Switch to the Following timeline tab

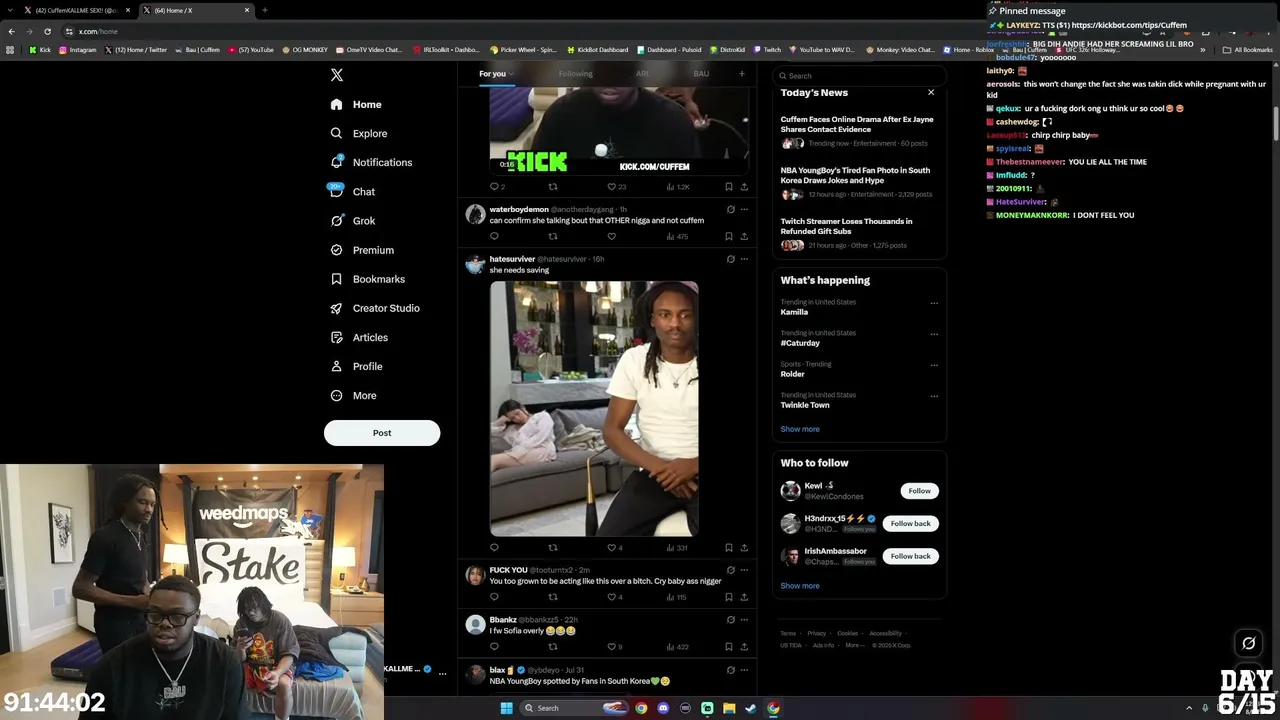[576, 74]
